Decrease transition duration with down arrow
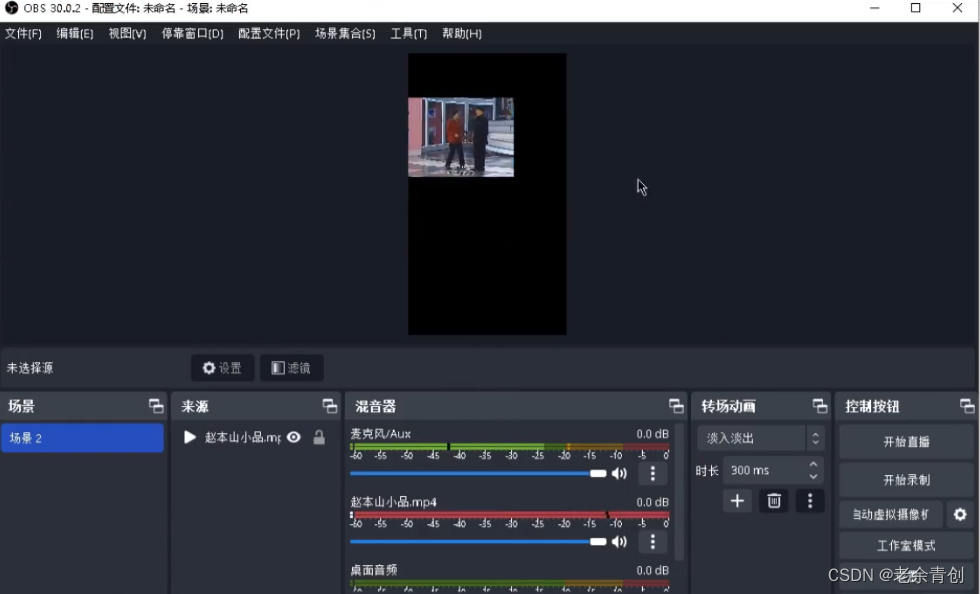Viewport: 980px width, 594px height. click(x=813, y=476)
